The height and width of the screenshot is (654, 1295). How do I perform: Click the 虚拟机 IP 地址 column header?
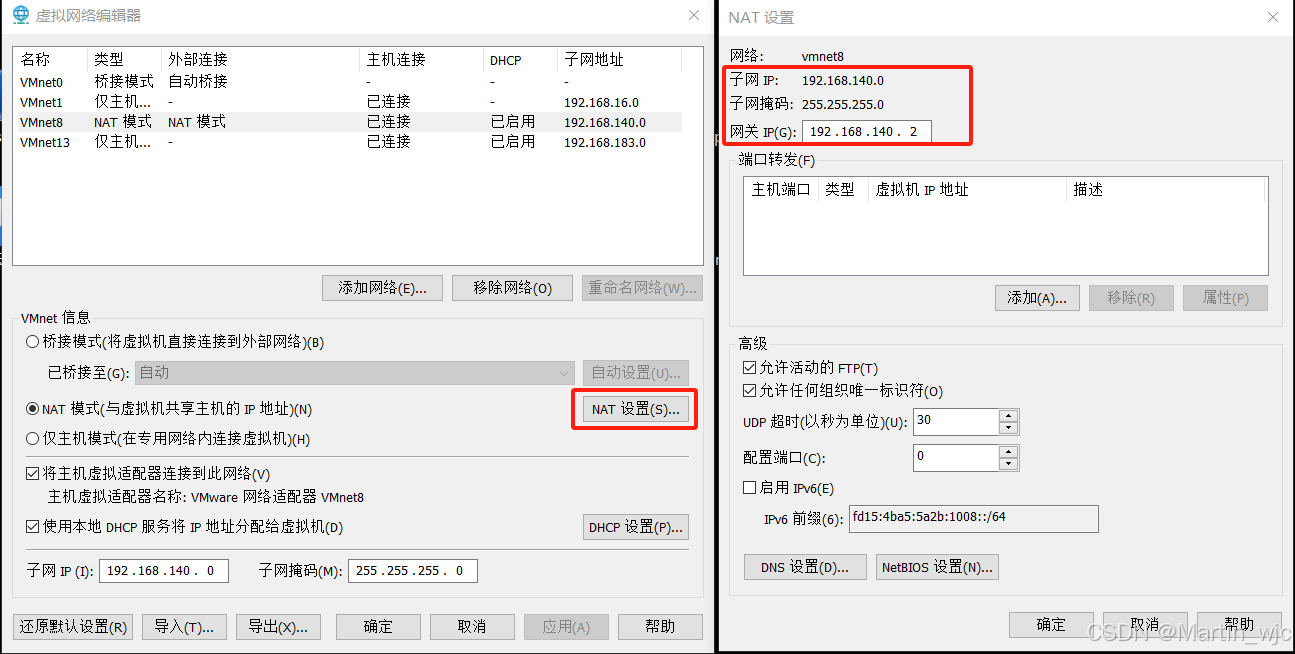click(x=967, y=190)
